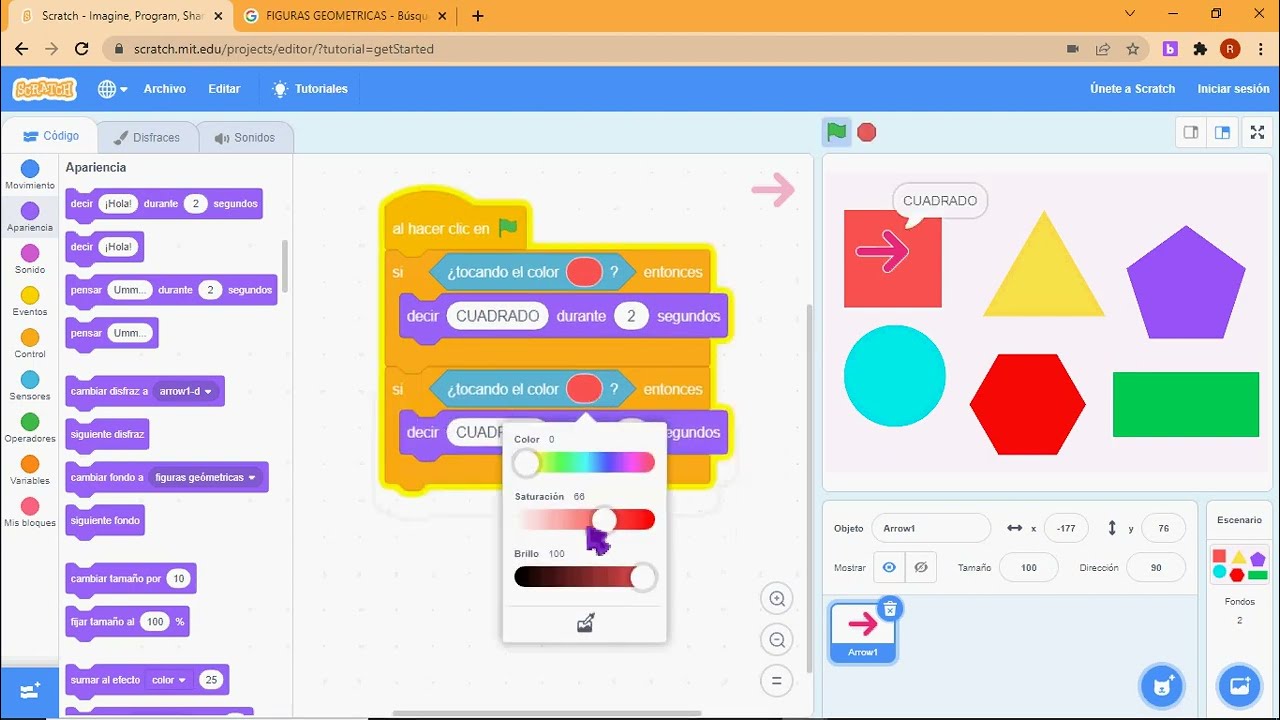This screenshot has width=1280, height=720.
Task: Bookmark this page with star icon
Action: (x=1132, y=49)
